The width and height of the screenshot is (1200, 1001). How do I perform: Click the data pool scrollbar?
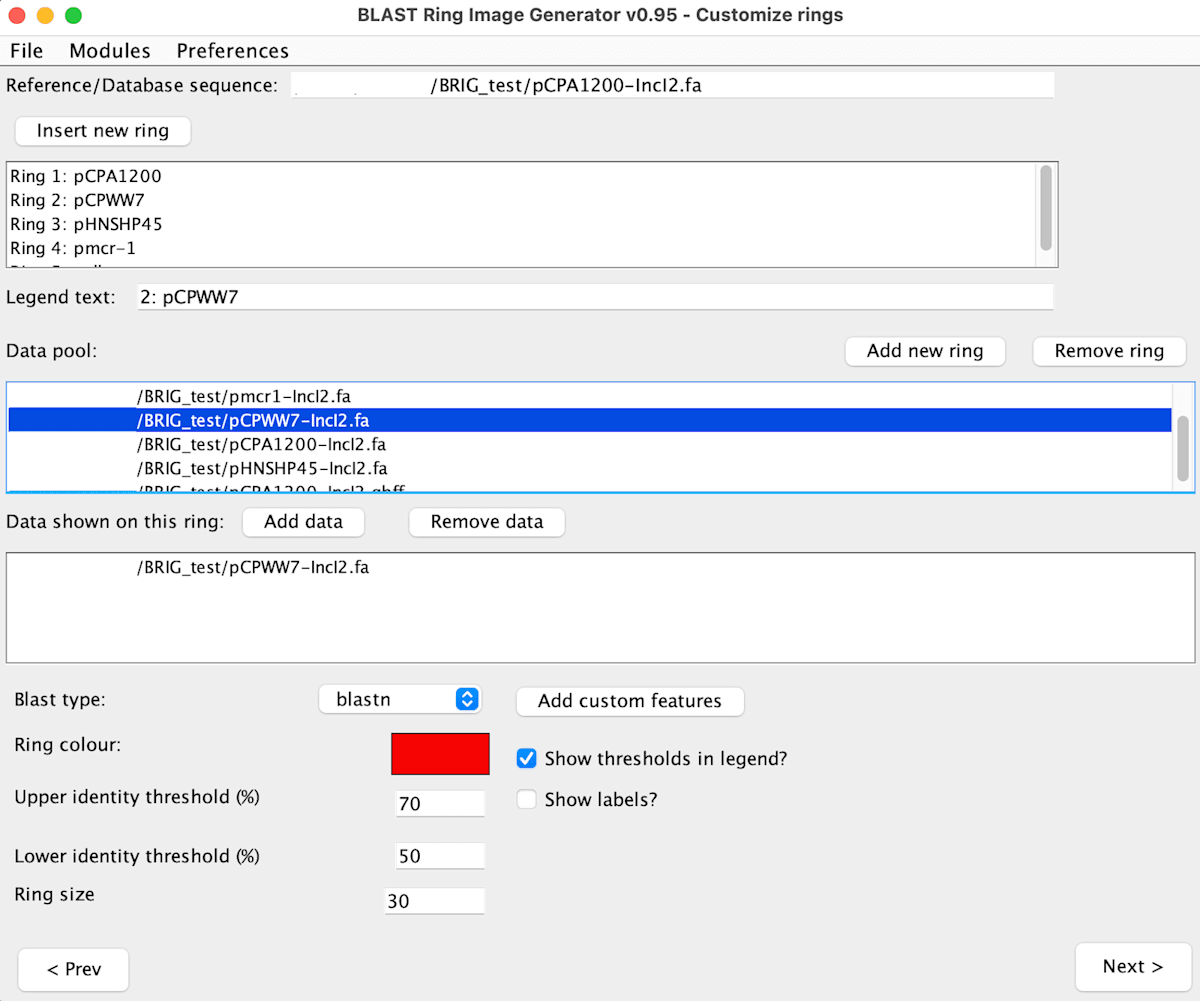pos(1183,450)
